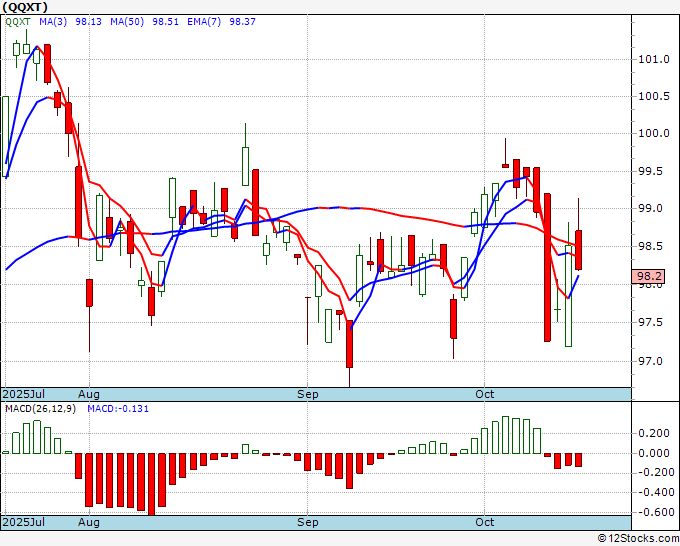
Task: Click the MACD:-0.131 value label
Action: coord(118,409)
